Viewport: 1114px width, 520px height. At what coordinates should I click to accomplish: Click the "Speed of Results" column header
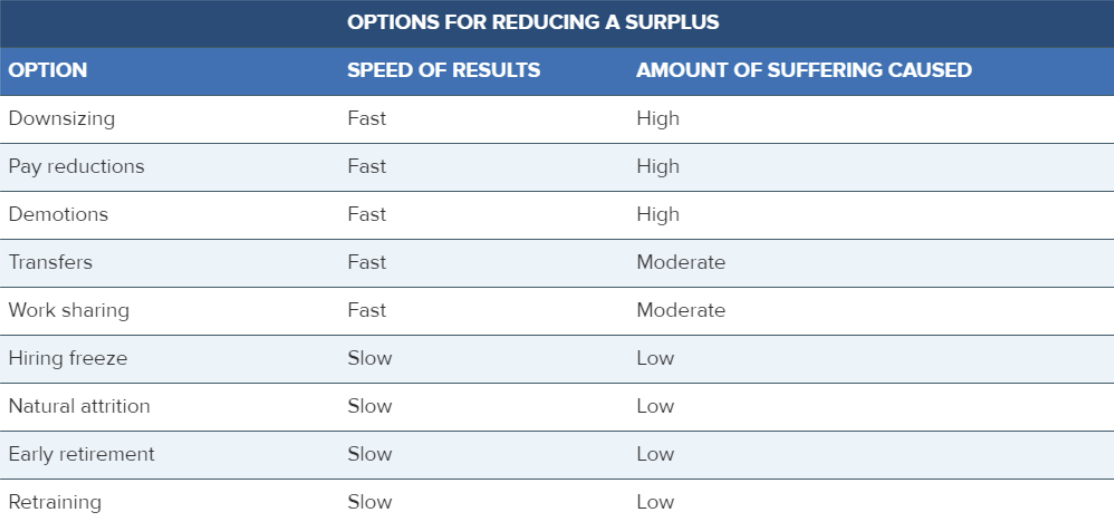(x=443, y=70)
